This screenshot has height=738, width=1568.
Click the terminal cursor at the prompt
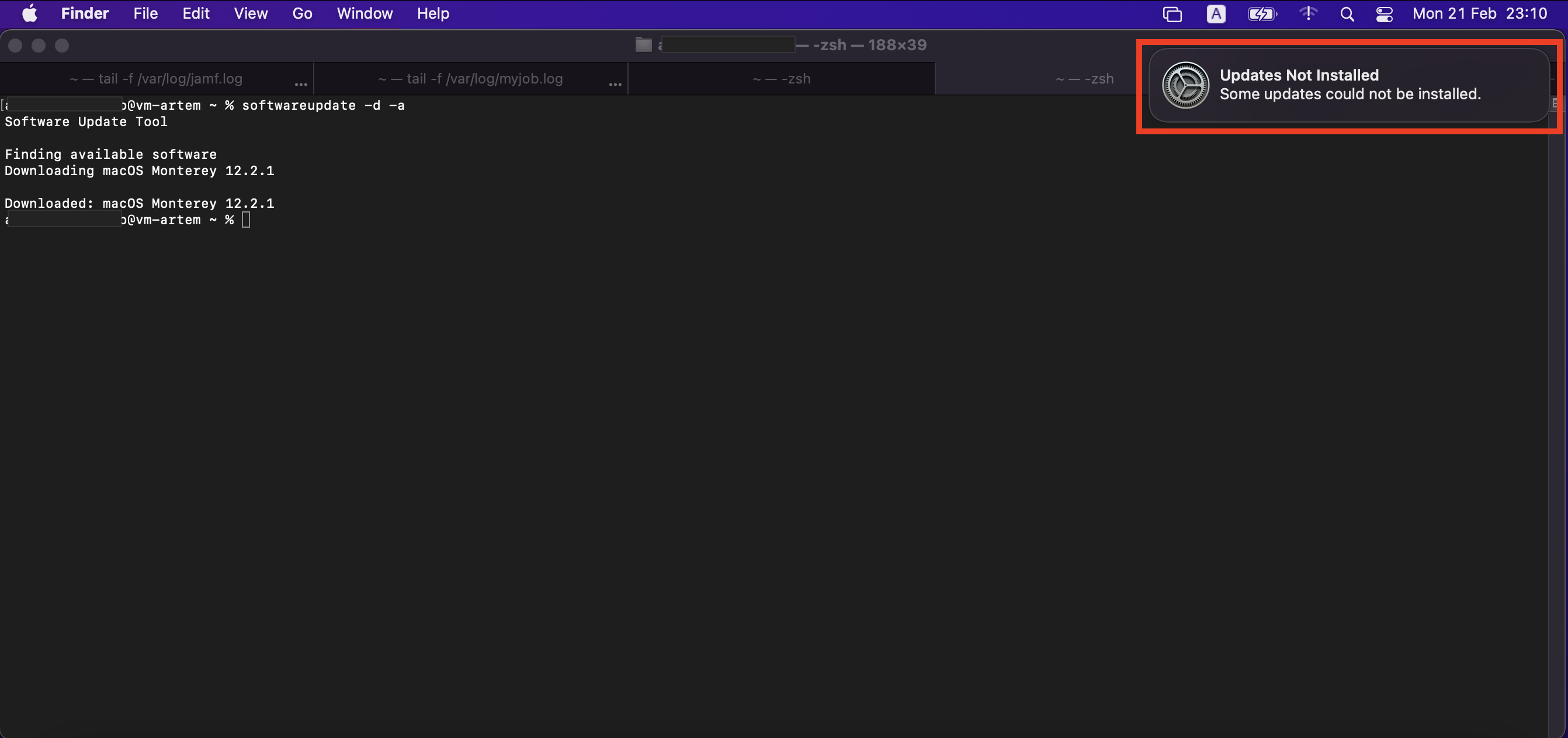tap(246, 220)
